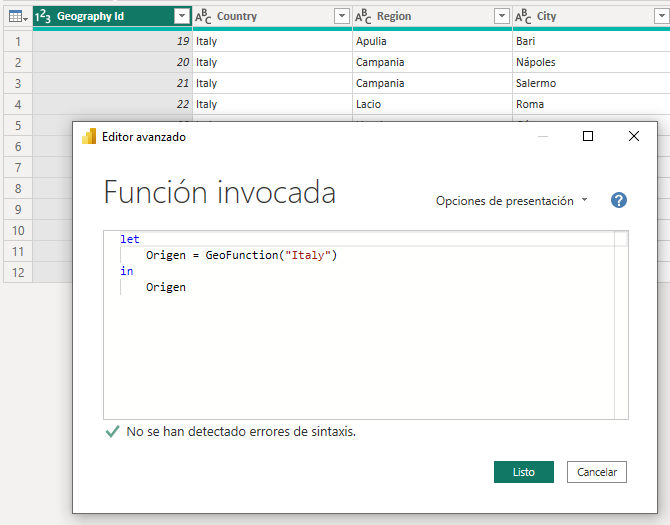
Task: Click the Power BI logo in dialog title
Action: click(x=89, y=137)
